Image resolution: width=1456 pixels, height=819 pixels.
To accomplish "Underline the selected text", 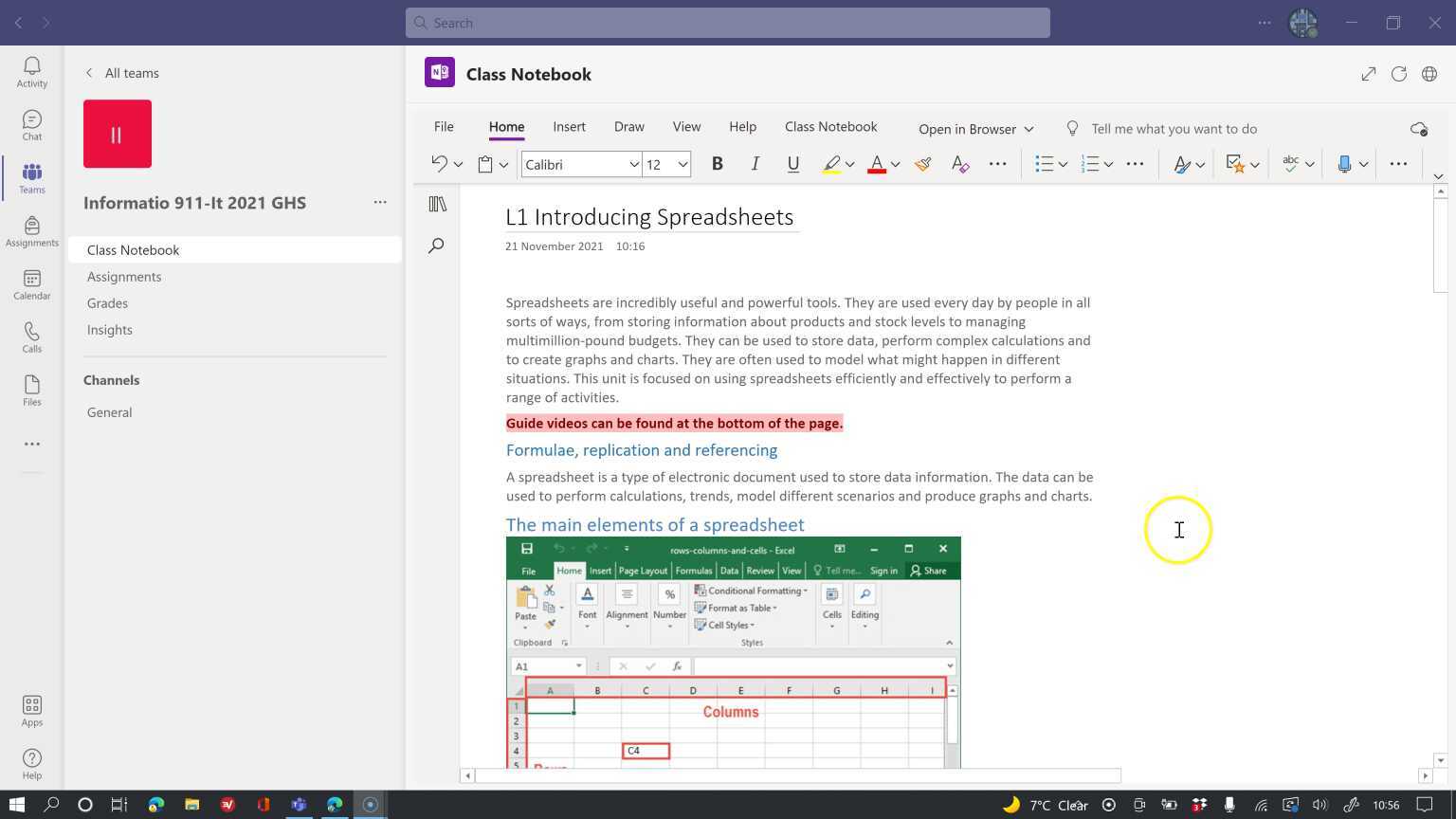I will tap(792, 164).
